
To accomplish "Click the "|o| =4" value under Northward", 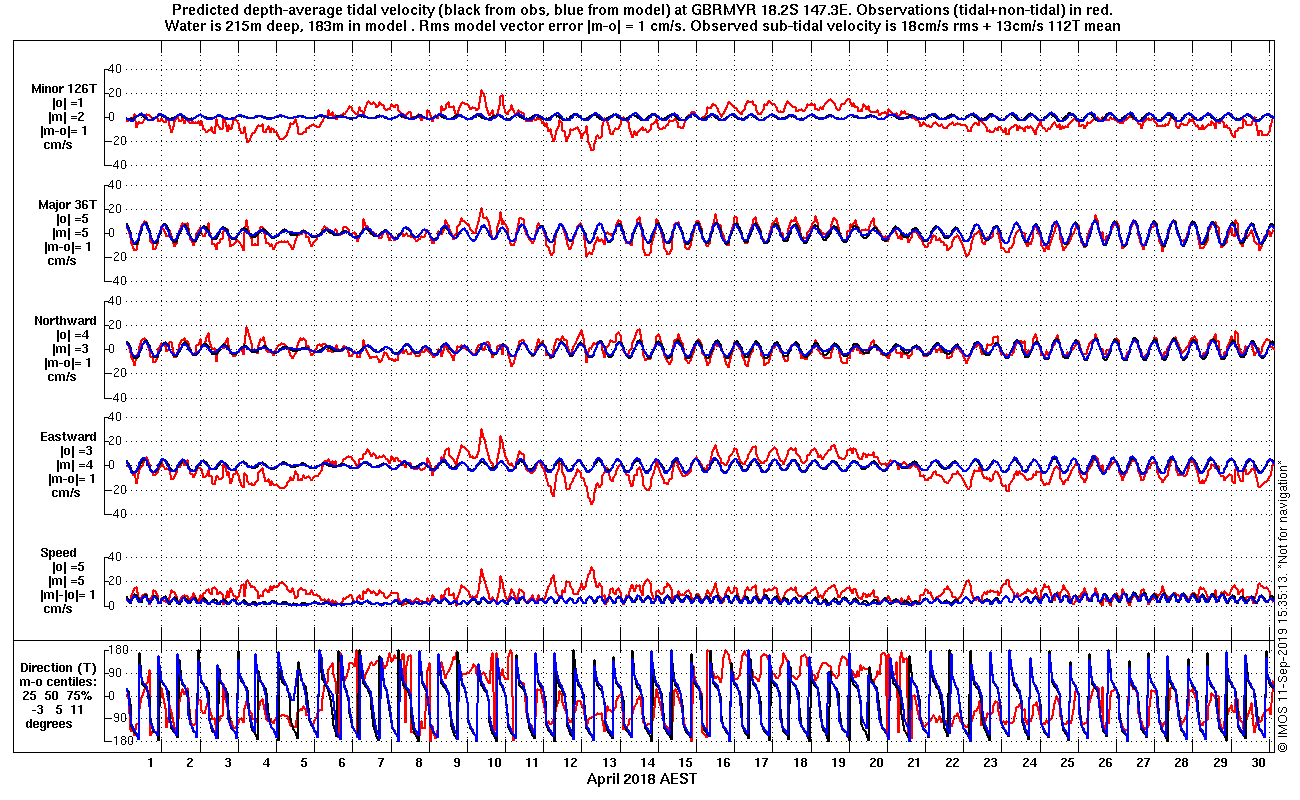I will tap(75, 335).
